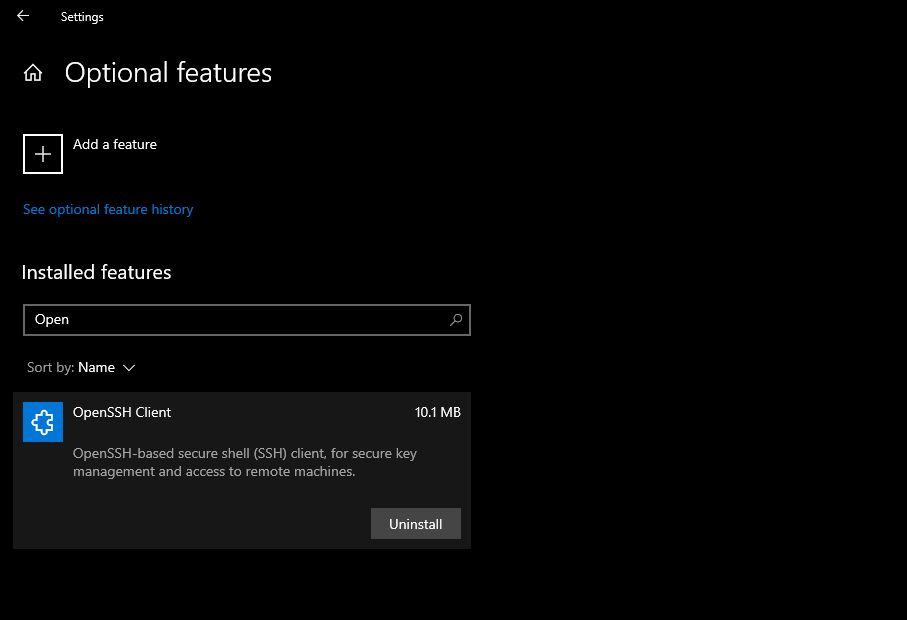Click the back arrow in title bar

[x=23, y=16]
